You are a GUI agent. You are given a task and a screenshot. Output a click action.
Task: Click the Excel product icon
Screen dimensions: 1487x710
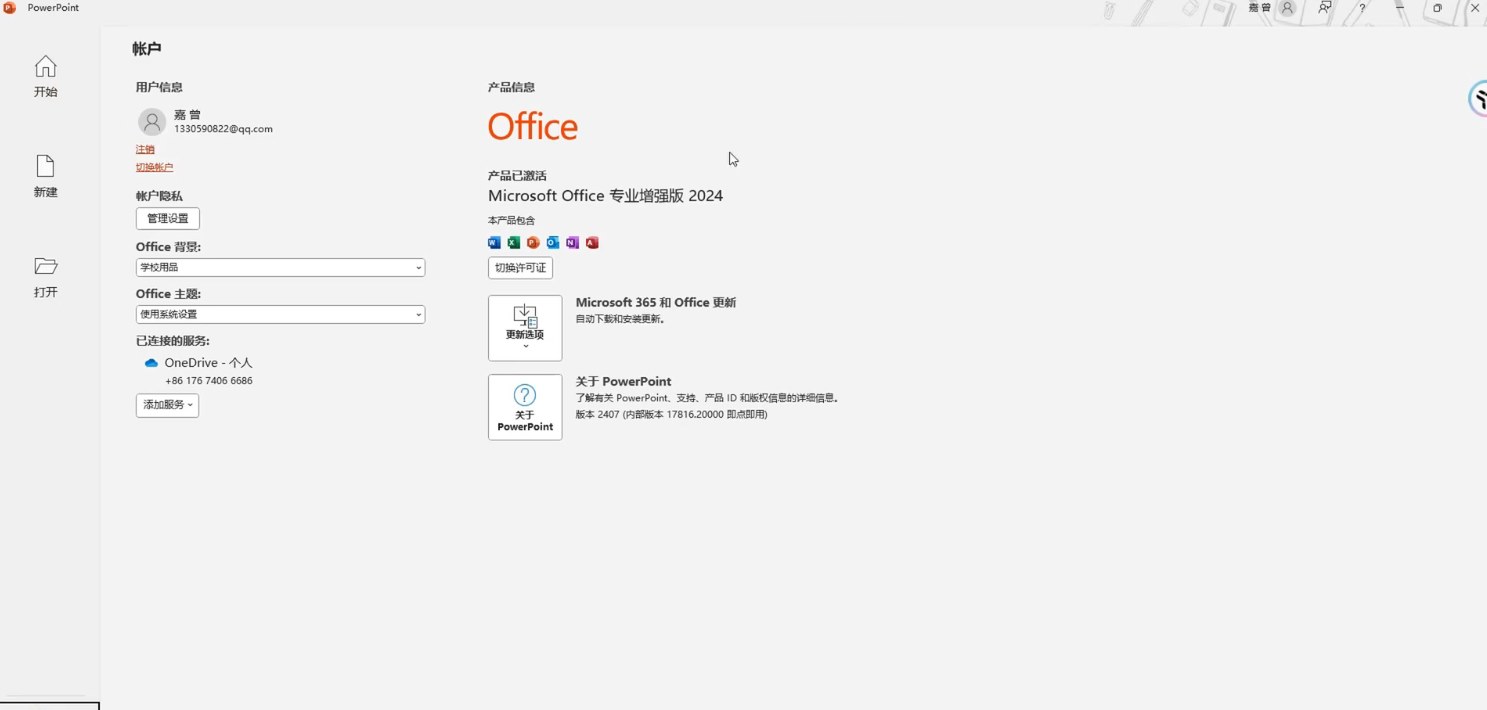click(514, 243)
